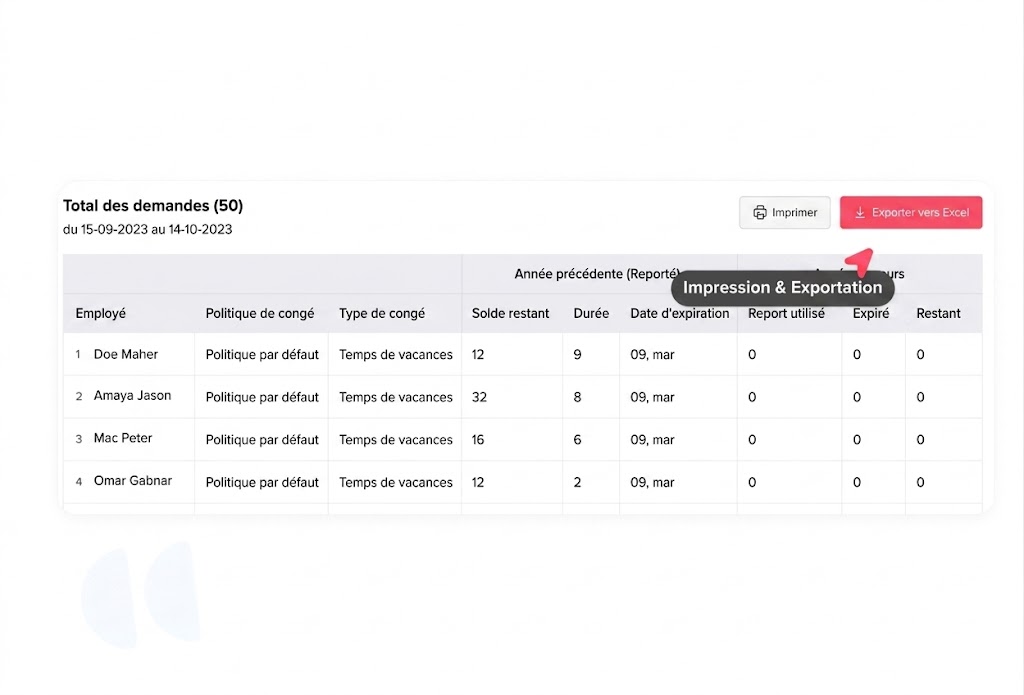The height and width of the screenshot is (695, 1024).
Task: Click Exporter vers Excel button
Action: point(911,212)
